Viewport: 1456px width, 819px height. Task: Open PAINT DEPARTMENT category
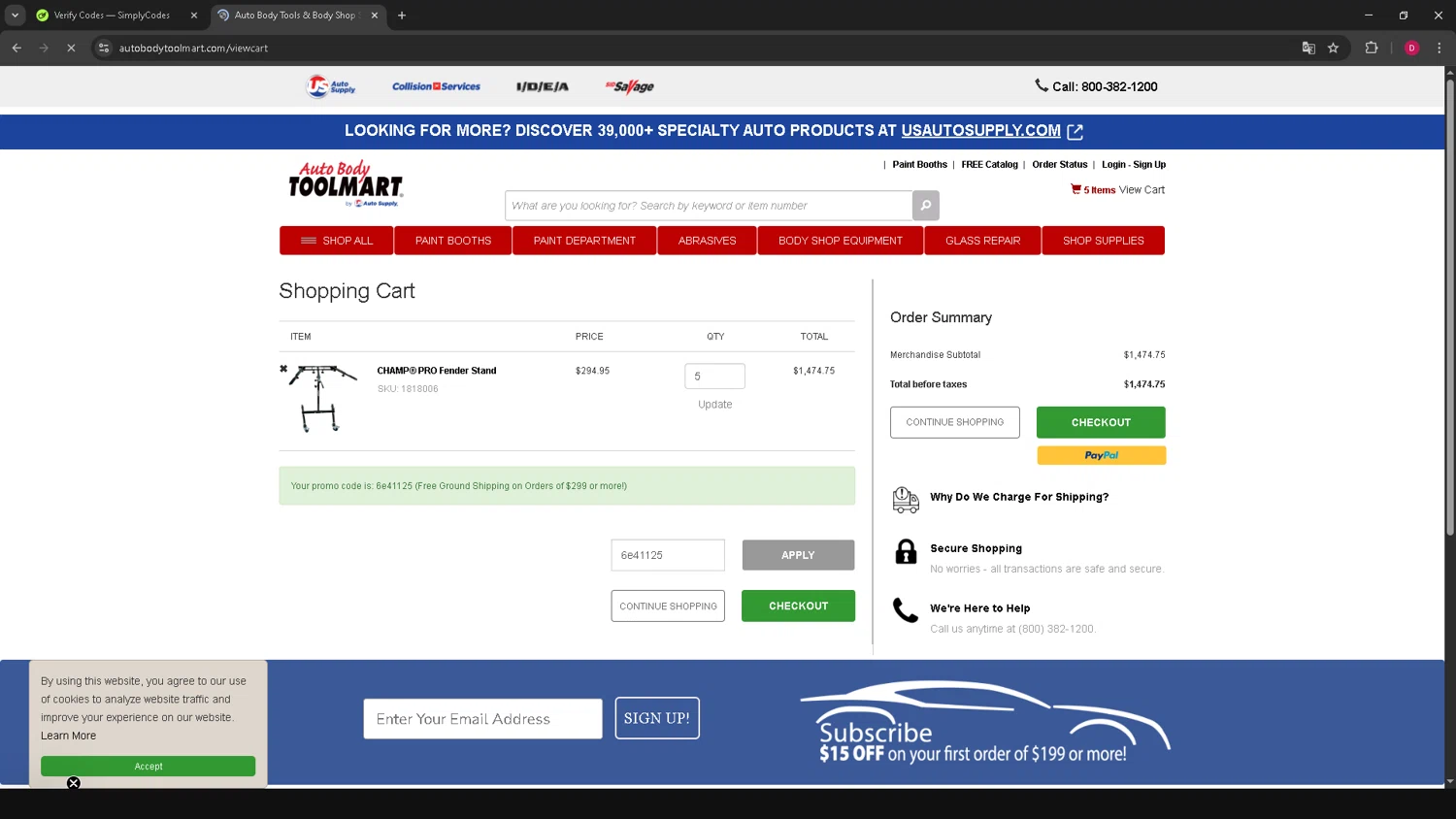[584, 241]
